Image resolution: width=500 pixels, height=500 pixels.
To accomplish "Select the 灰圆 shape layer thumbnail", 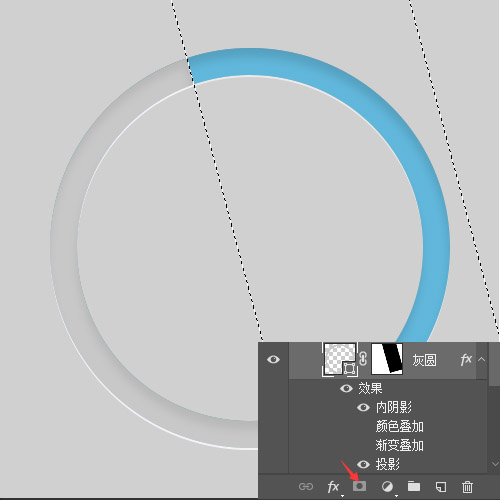I will 340,359.
